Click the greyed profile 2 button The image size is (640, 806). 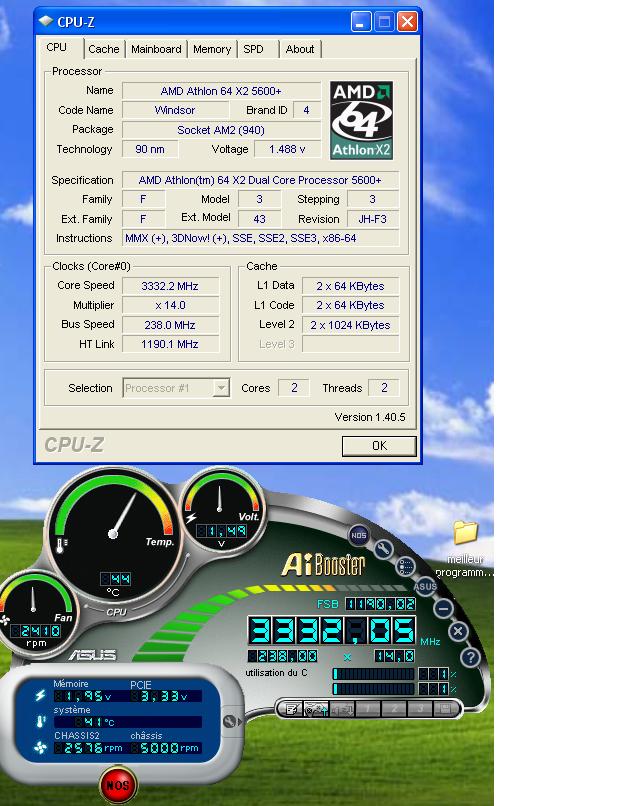tap(394, 710)
